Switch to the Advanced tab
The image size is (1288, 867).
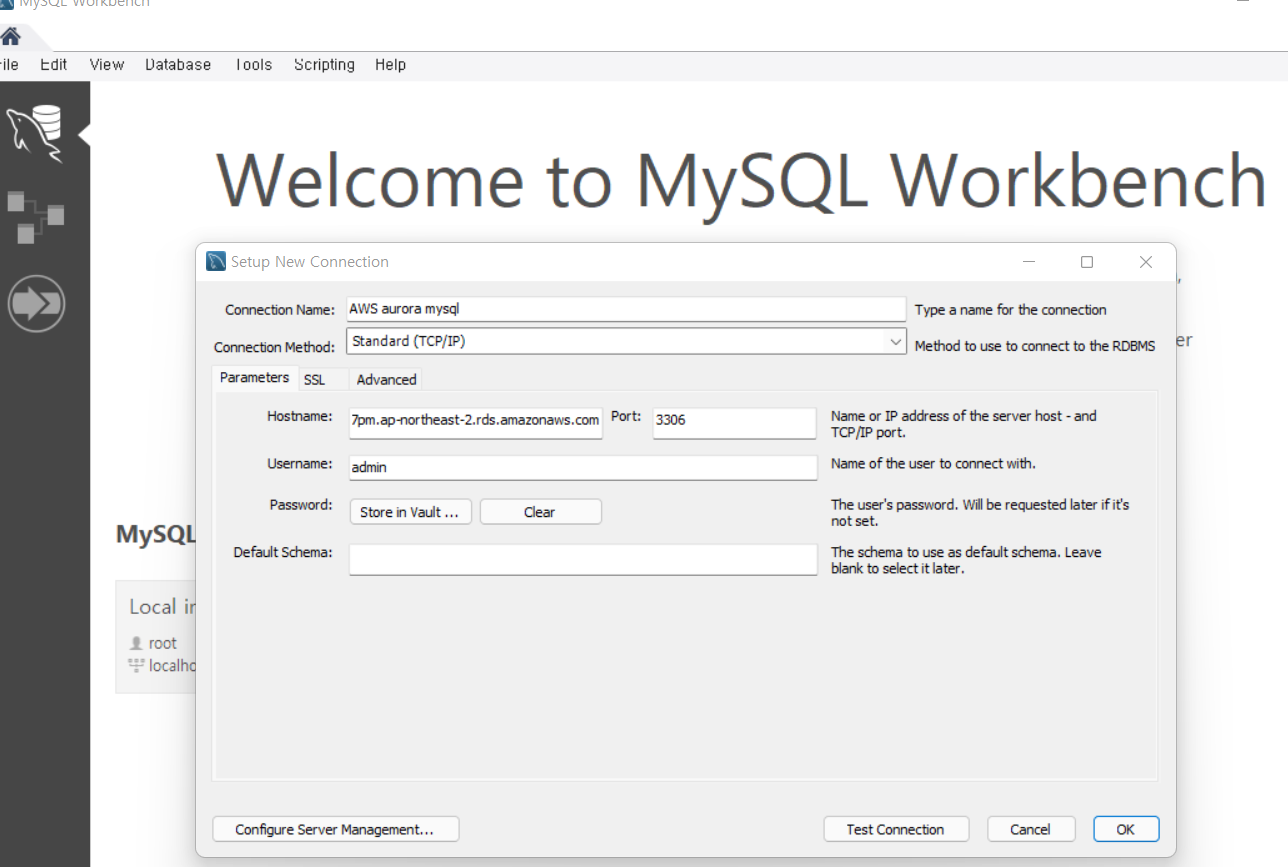386,380
